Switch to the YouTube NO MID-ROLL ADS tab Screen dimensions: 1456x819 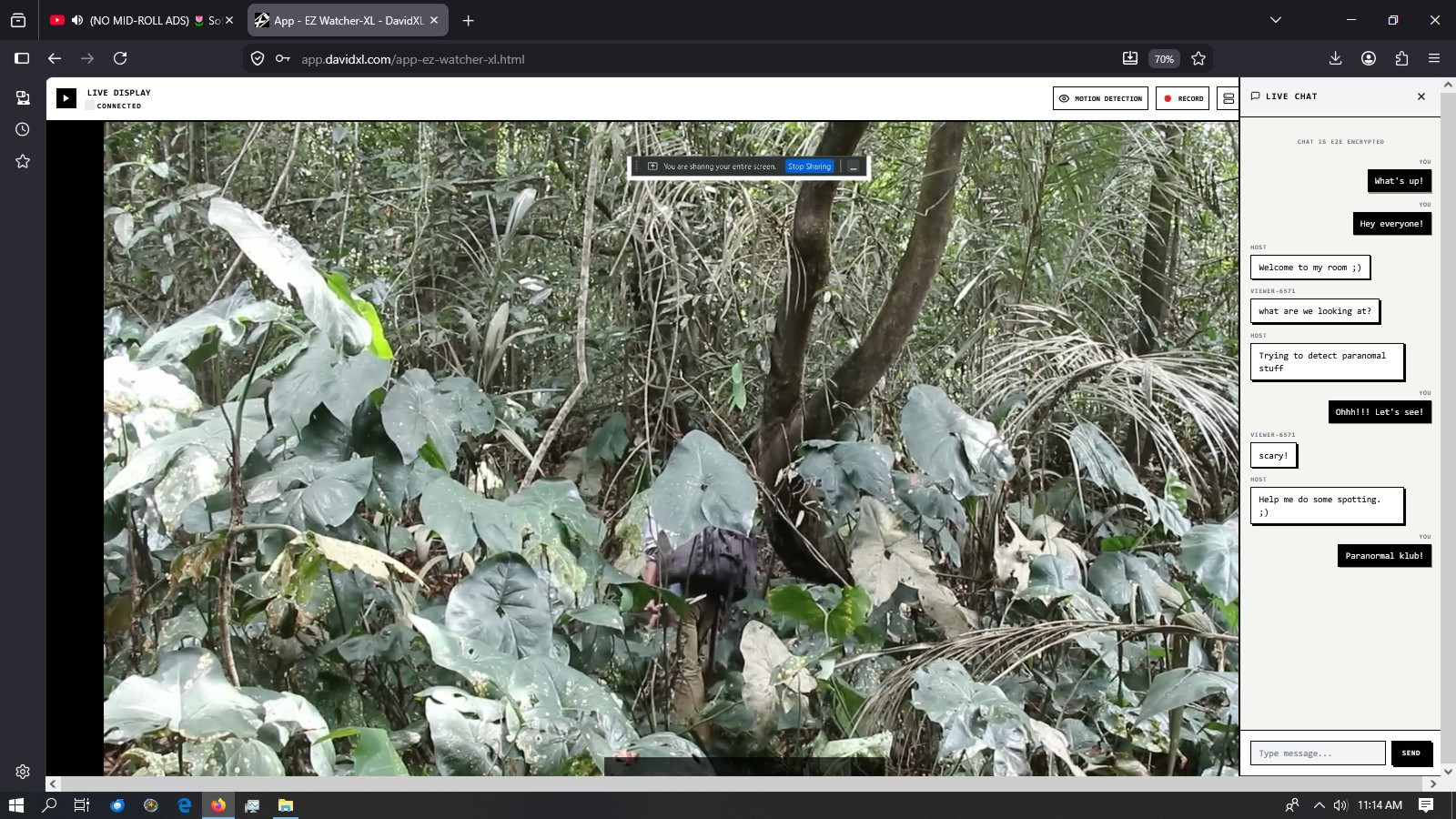143,20
